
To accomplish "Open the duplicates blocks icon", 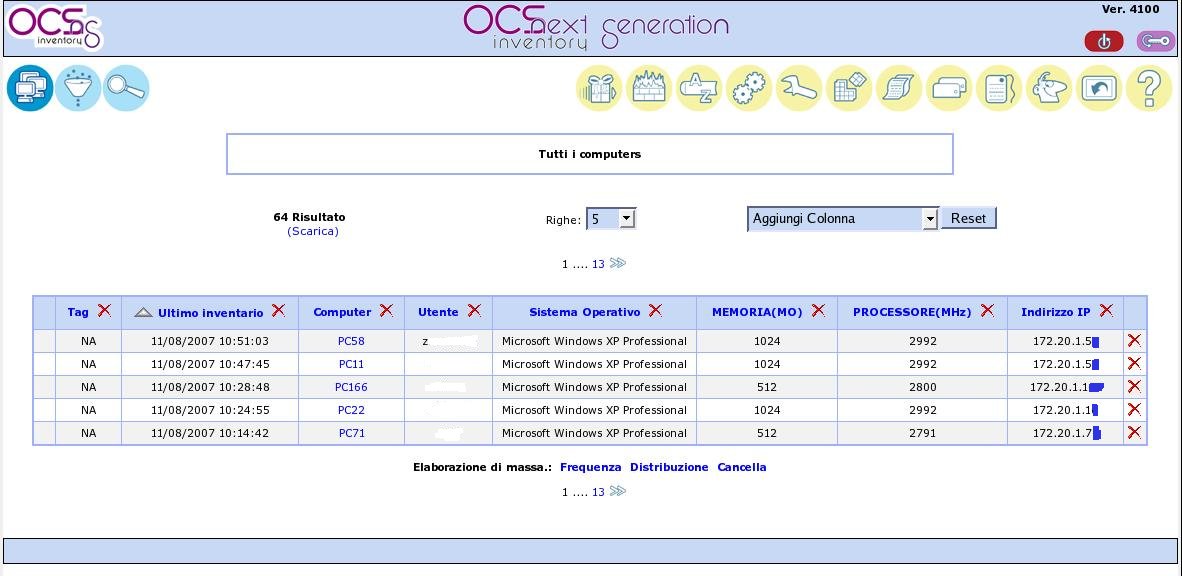I will (848, 88).
